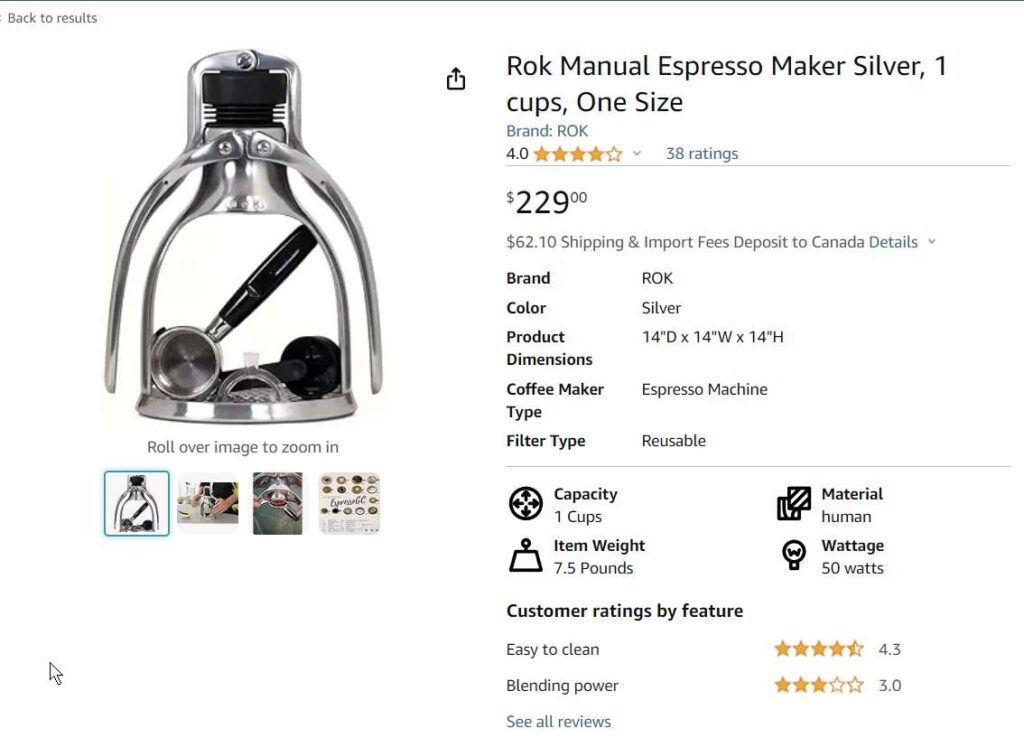Select the fourth thumbnail showing filter chart
The height and width of the screenshot is (747, 1024).
349,503
